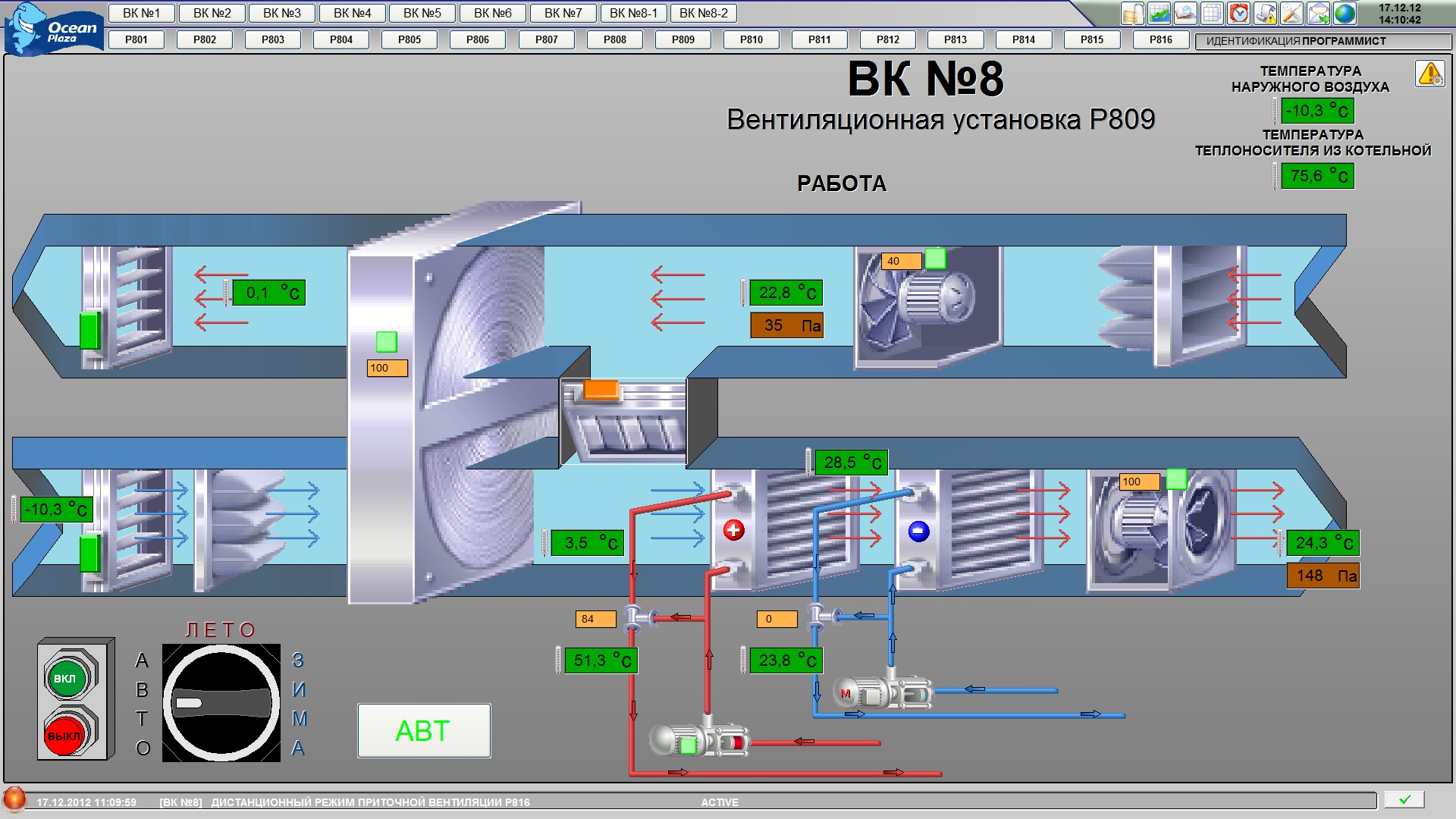This screenshot has width=1456, height=819.
Task: Click the padlock login icon
Action: [x=1132, y=14]
